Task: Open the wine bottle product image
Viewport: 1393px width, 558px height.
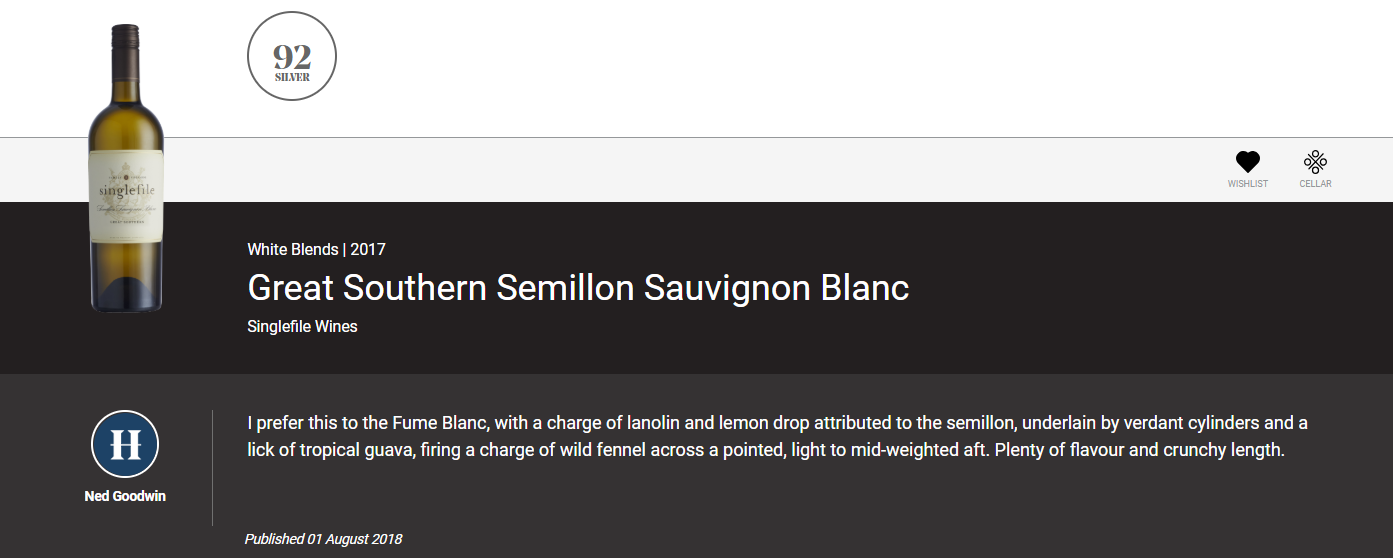Action: pos(125,168)
